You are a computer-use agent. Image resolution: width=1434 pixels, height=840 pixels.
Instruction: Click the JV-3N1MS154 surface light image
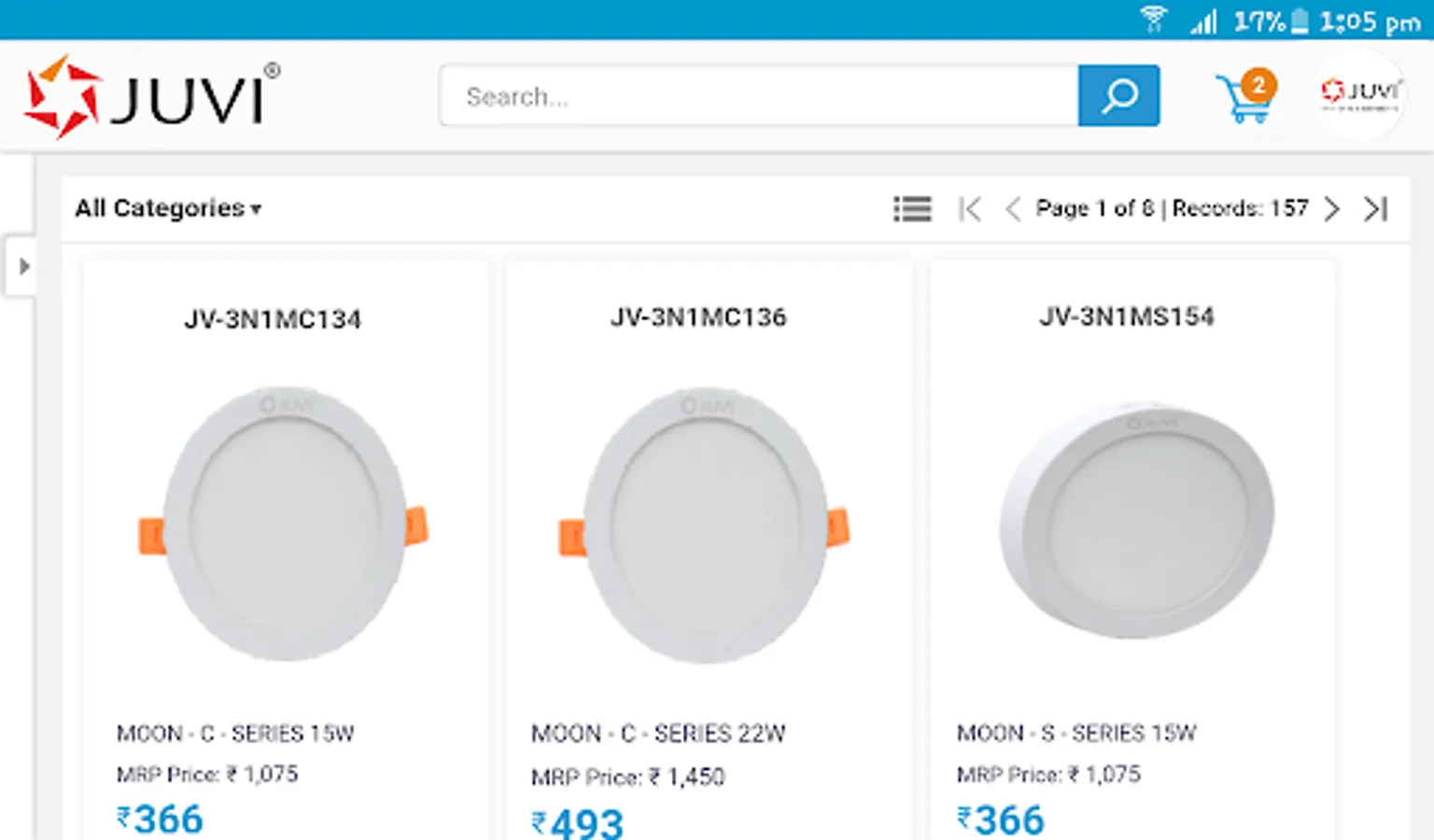pyautogui.click(x=1136, y=521)
